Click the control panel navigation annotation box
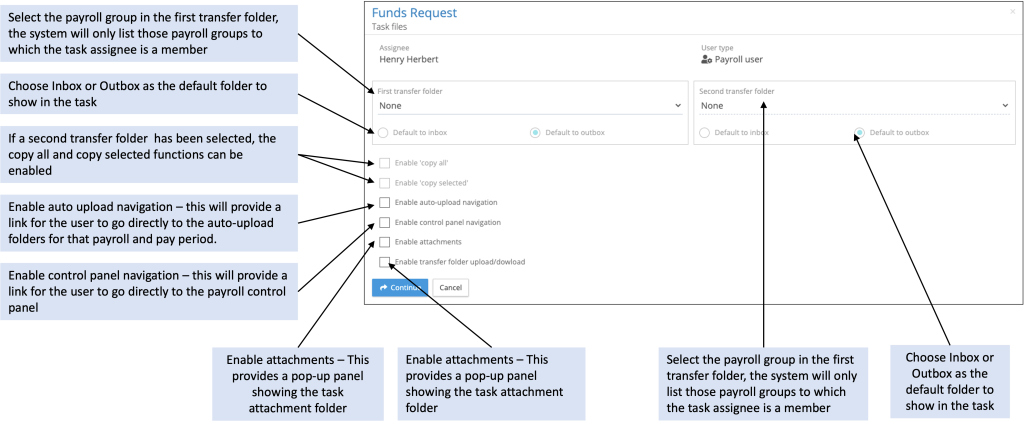This screenshot has height=425, width=1024. [150, 292]
